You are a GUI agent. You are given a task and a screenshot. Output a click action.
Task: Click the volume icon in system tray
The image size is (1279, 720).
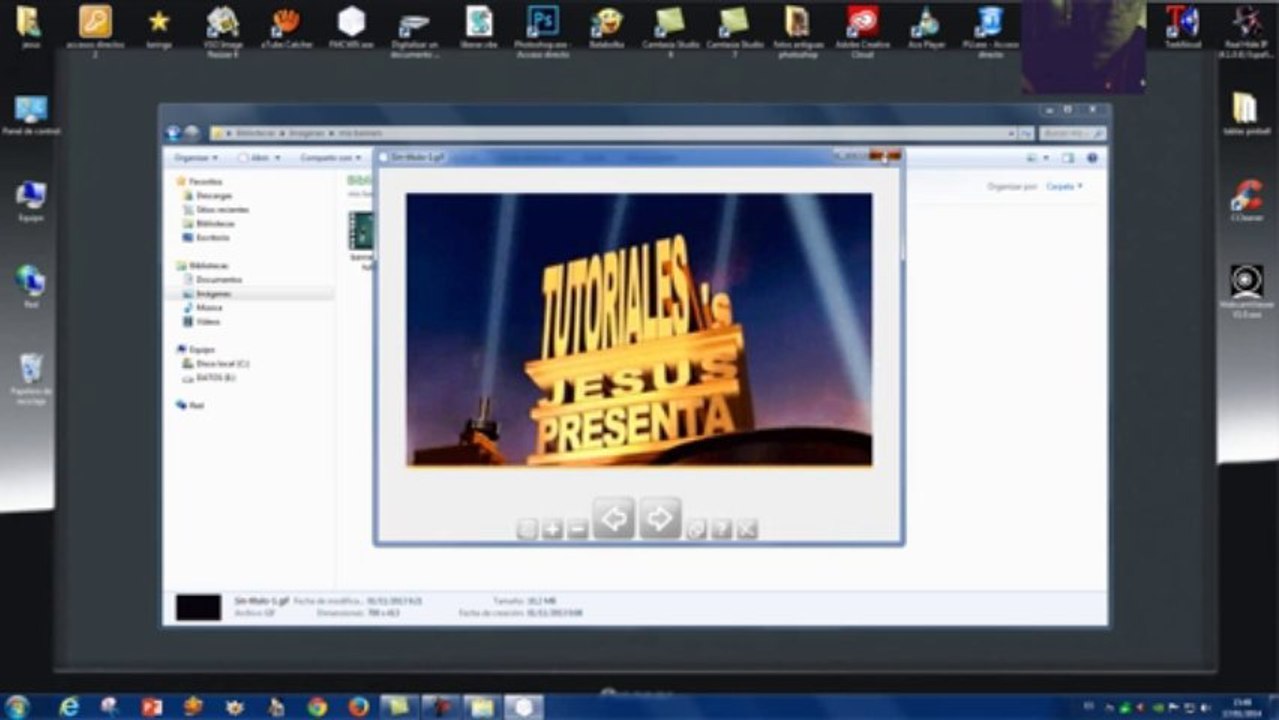pos(1203,707)
